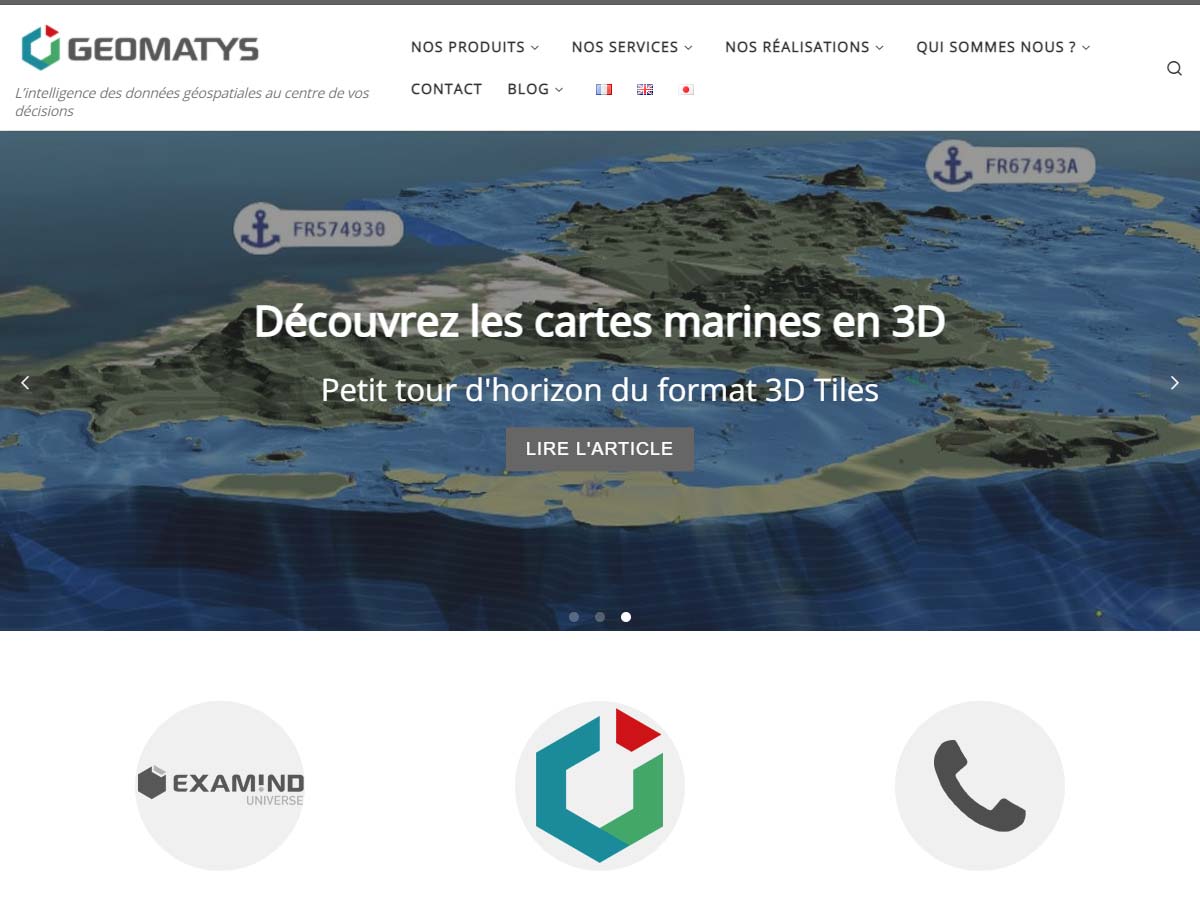Click the FR67493A anchor label on map
1200x900 pixels.
pyautogui.click(x=1011, y=165)
